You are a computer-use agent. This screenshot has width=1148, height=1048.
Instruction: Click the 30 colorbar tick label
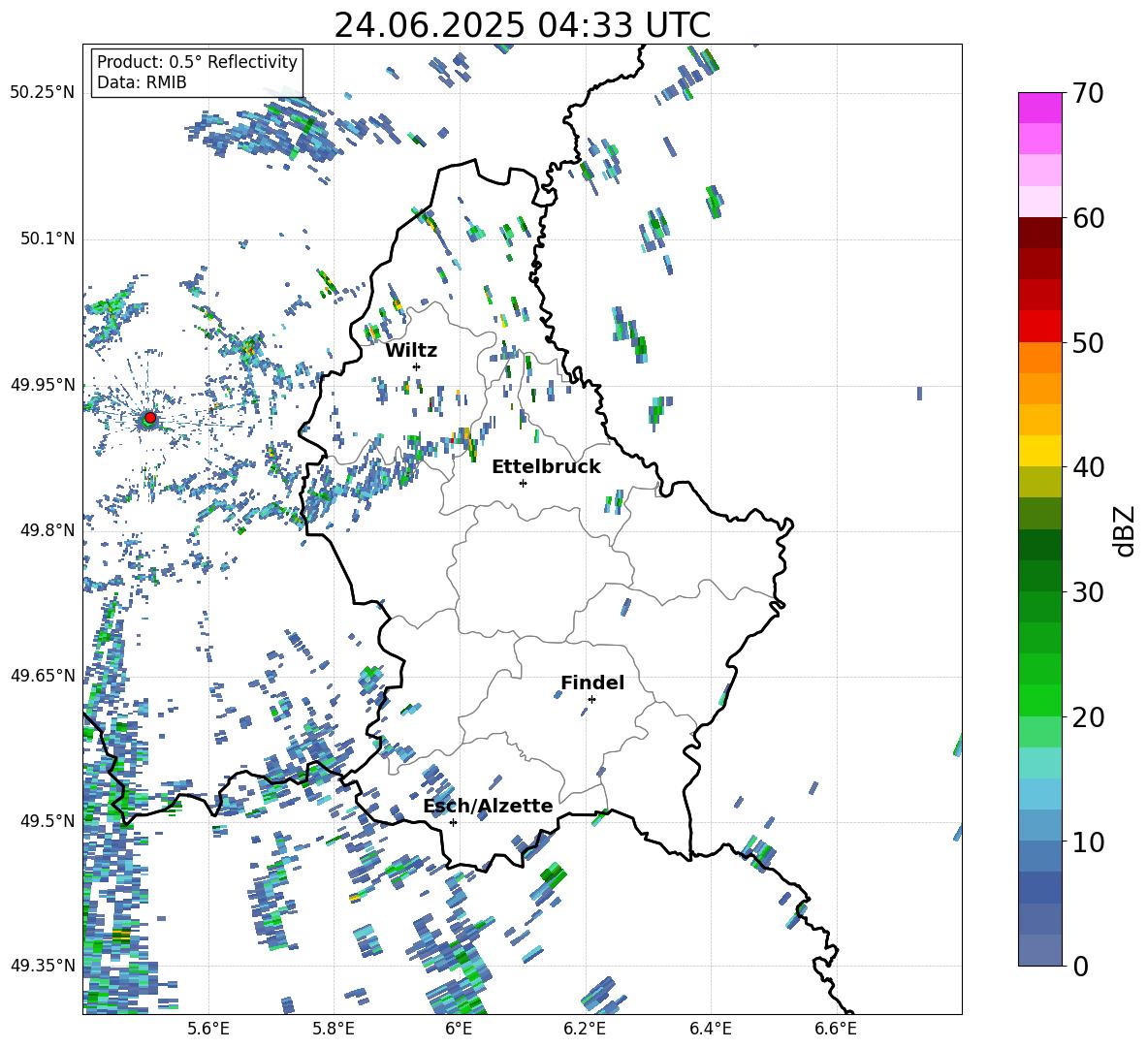(1088, 592)
